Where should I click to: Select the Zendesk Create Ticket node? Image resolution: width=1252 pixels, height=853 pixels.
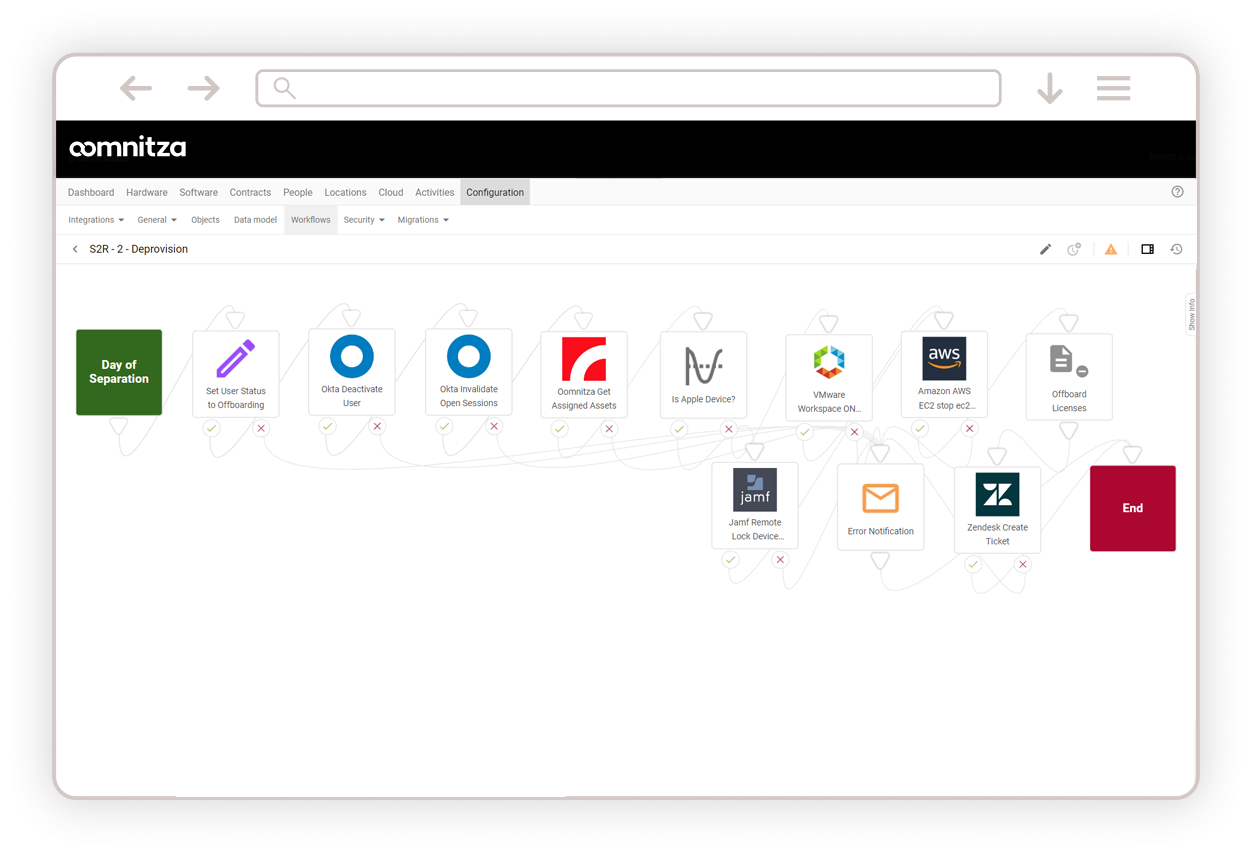[x=997, y=508]
